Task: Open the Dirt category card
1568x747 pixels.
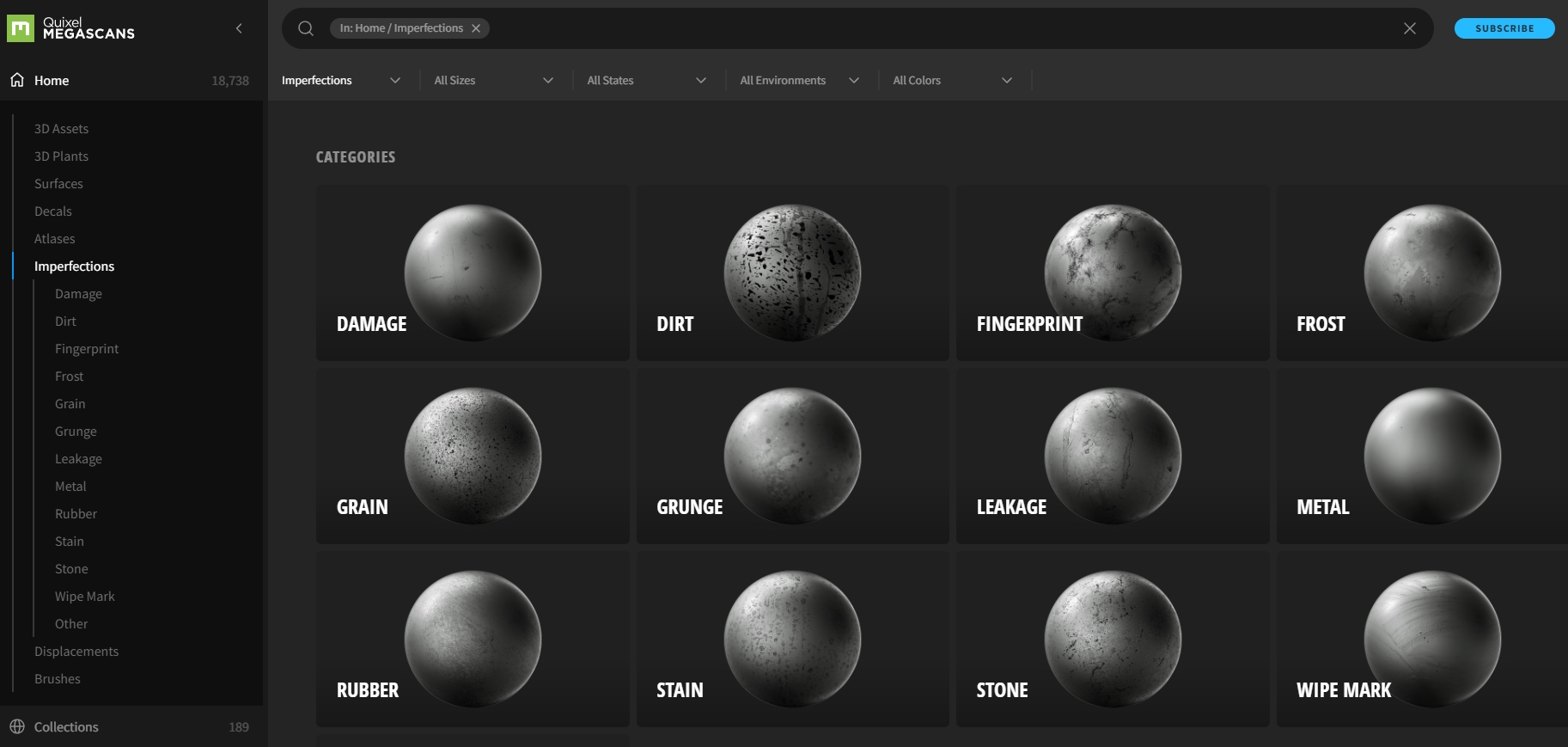Action: coord(793,272)
